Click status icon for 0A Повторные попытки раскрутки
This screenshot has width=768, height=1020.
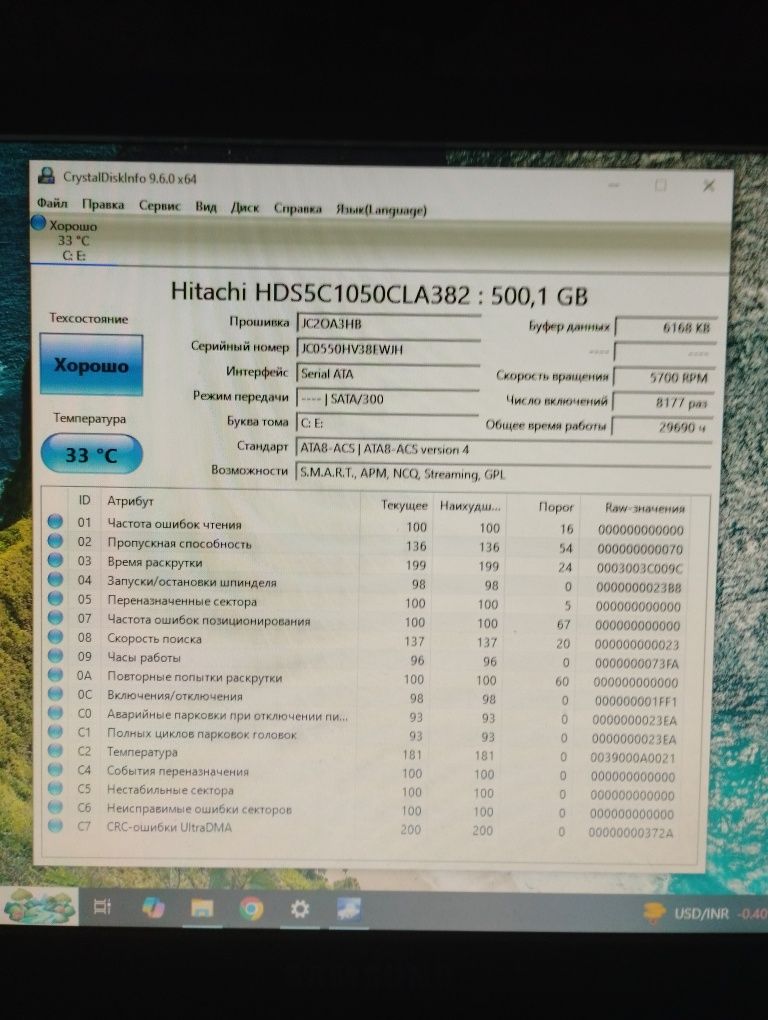[55, 675]
